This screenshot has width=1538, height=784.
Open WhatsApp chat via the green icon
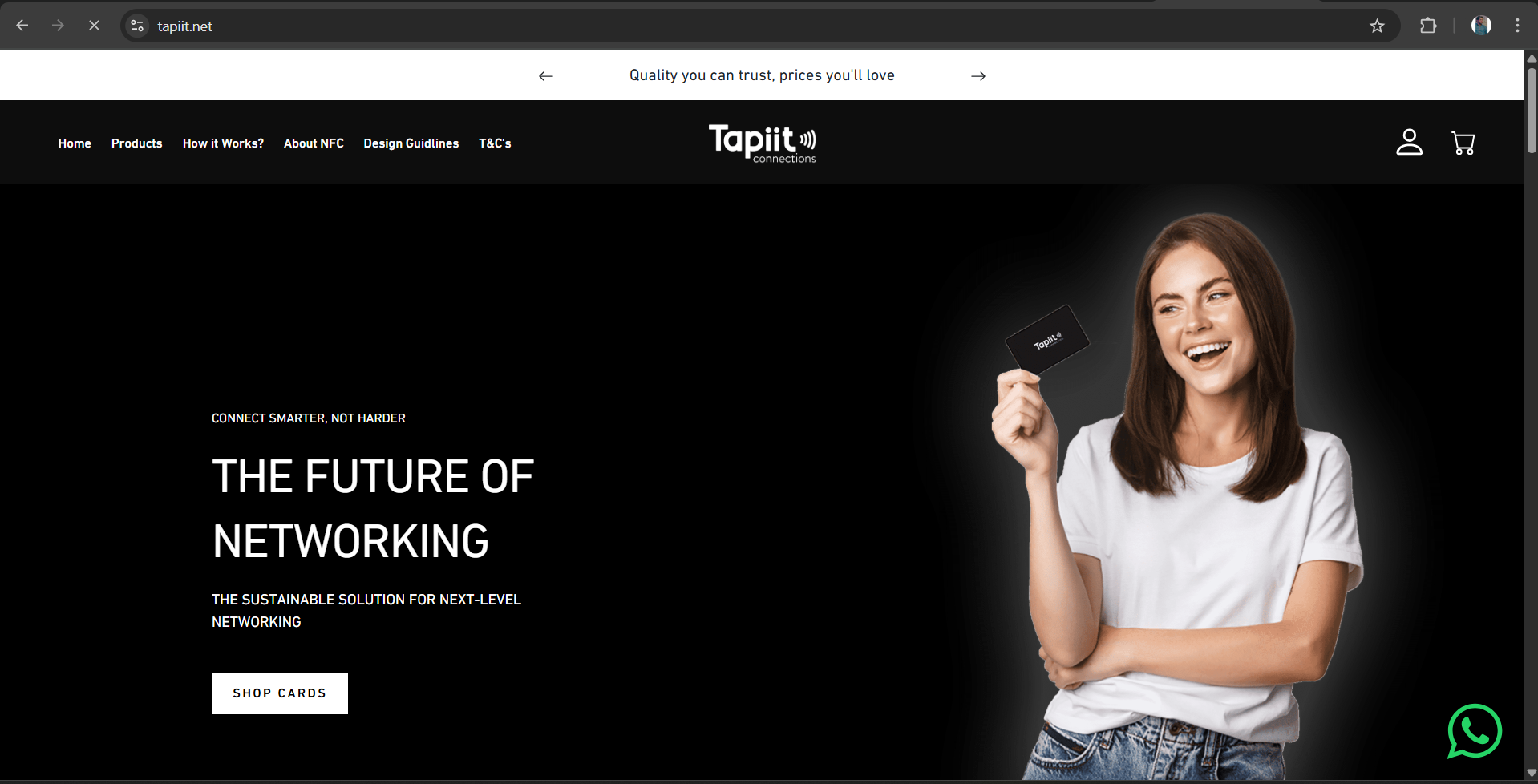pos(1474,731)
